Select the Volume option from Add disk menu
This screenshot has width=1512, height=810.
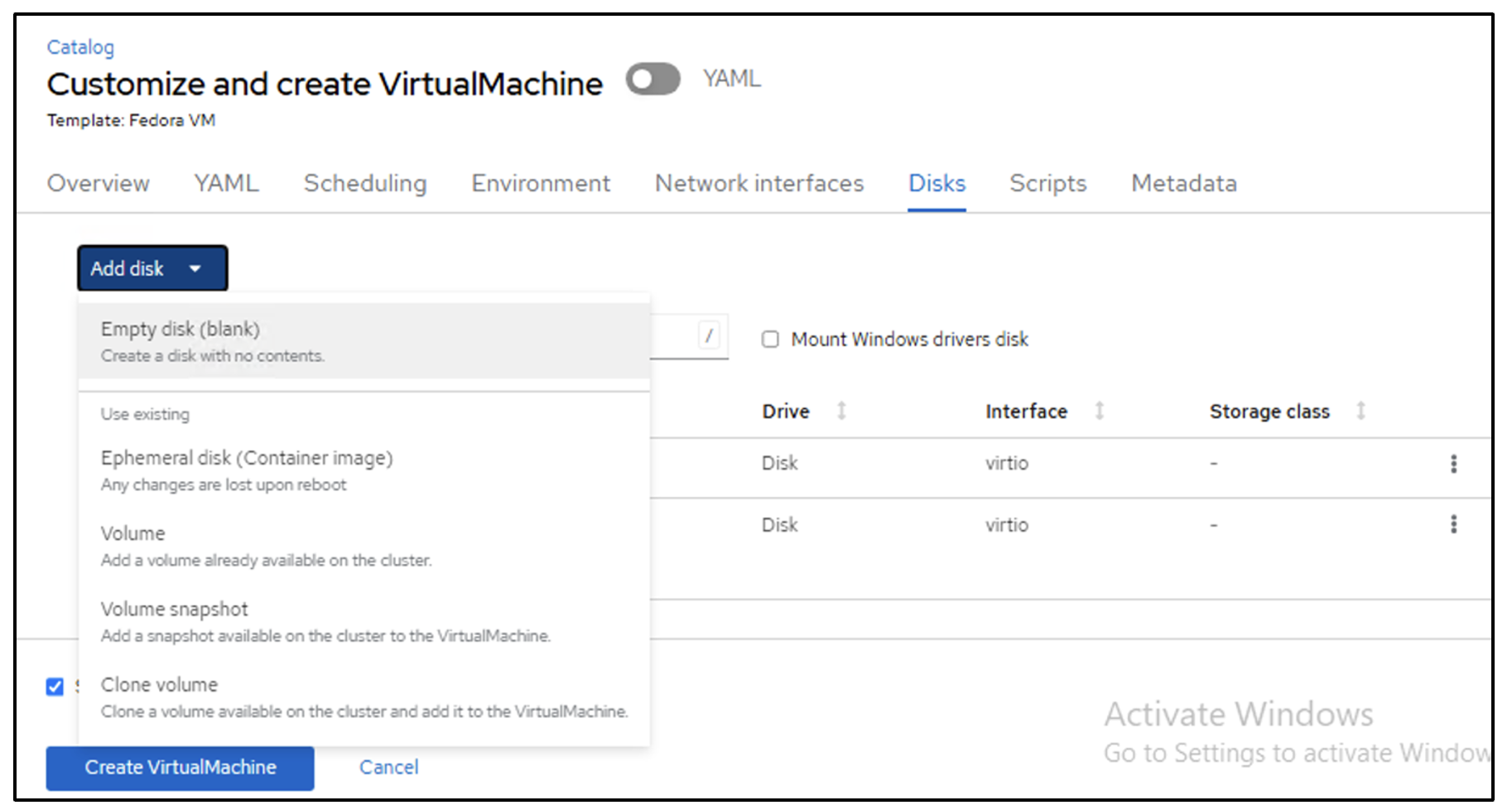133,533
